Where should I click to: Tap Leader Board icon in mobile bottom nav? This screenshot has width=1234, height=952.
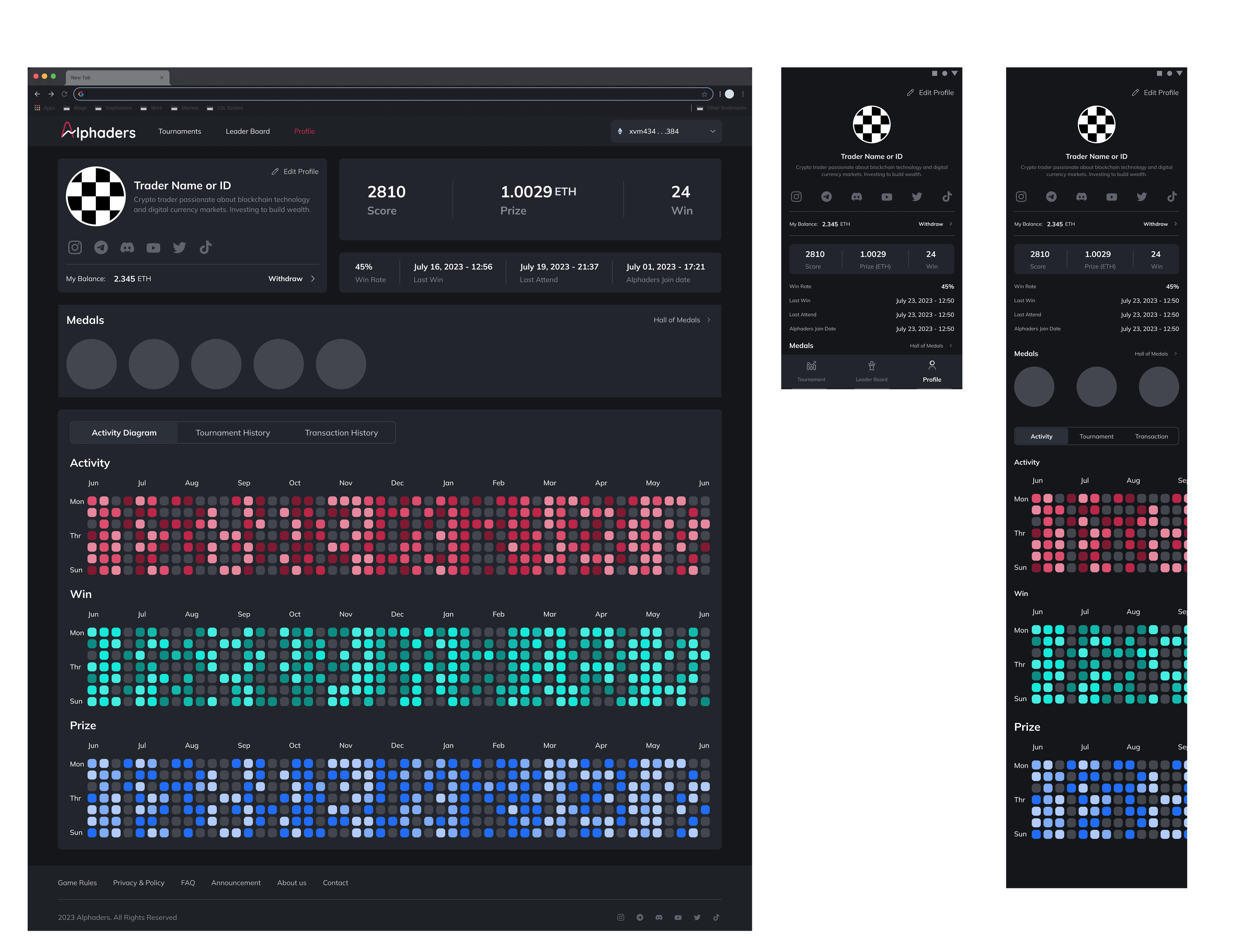coord(871,366)
